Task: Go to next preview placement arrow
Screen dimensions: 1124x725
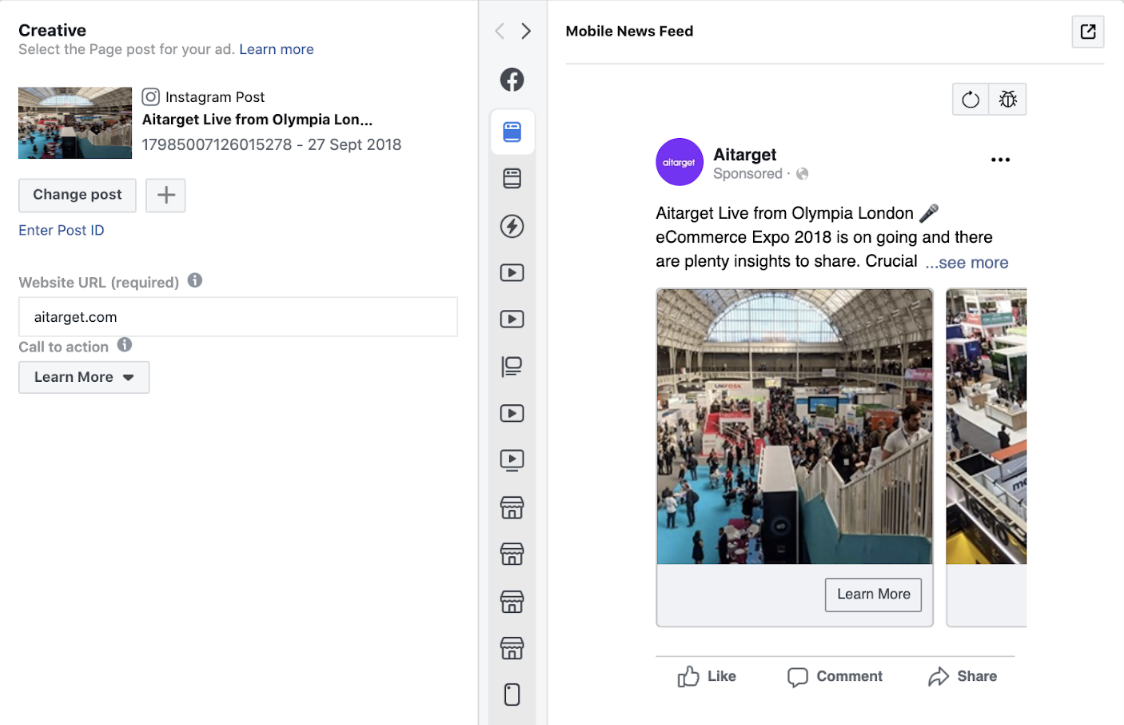Action: point(526,31)
